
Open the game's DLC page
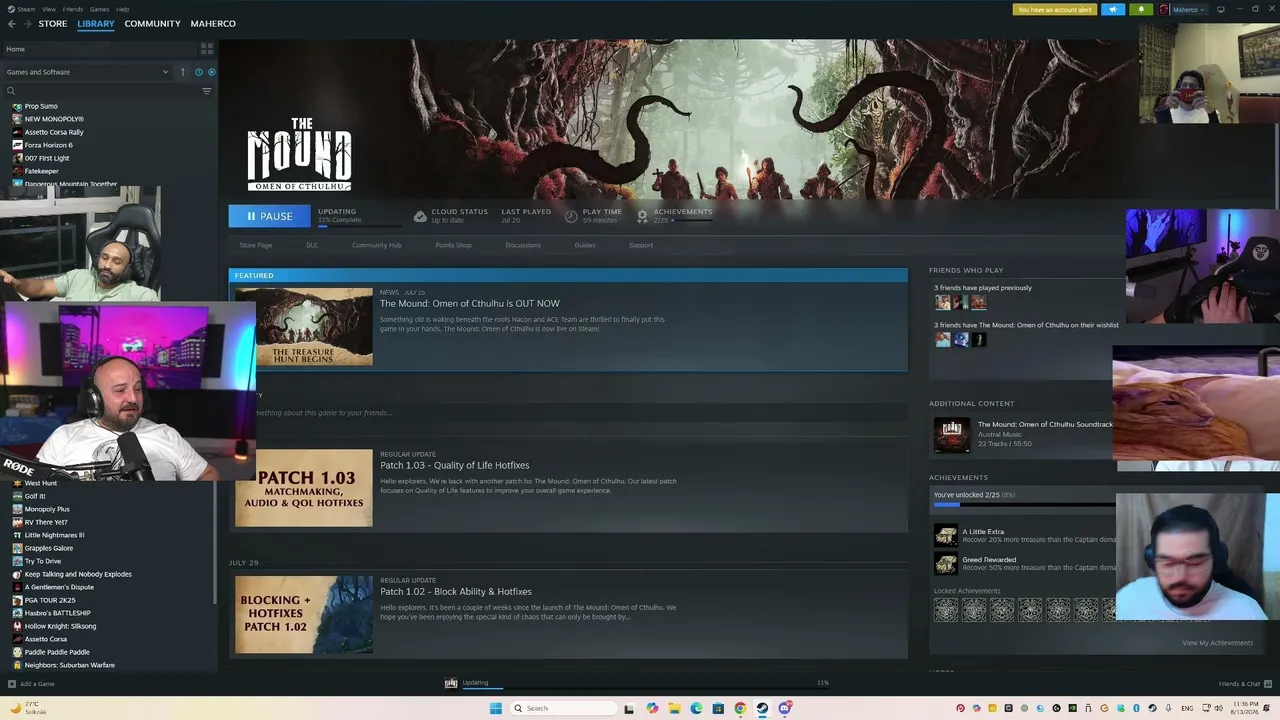tap(312, 245)
